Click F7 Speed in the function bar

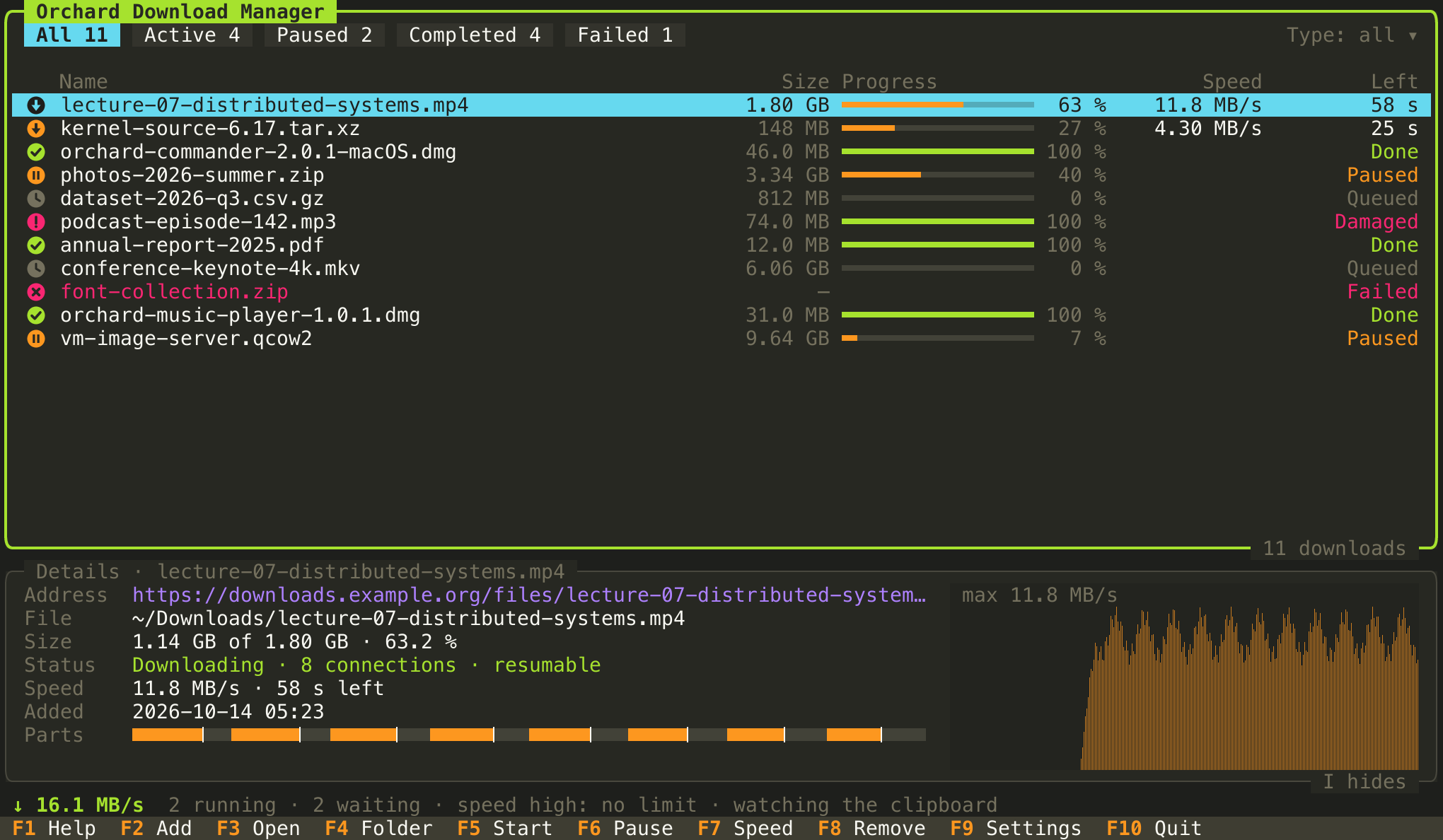[x=746, y=828]
